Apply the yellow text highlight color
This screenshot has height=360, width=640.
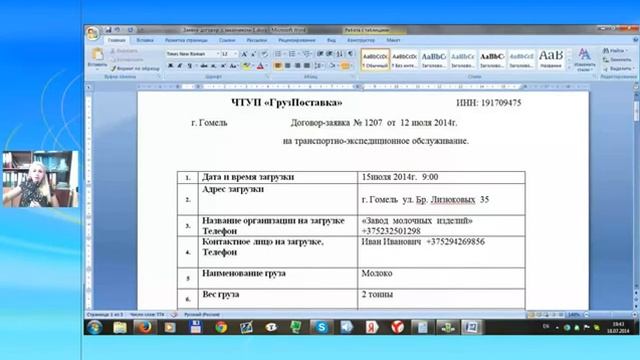[246, 66]
